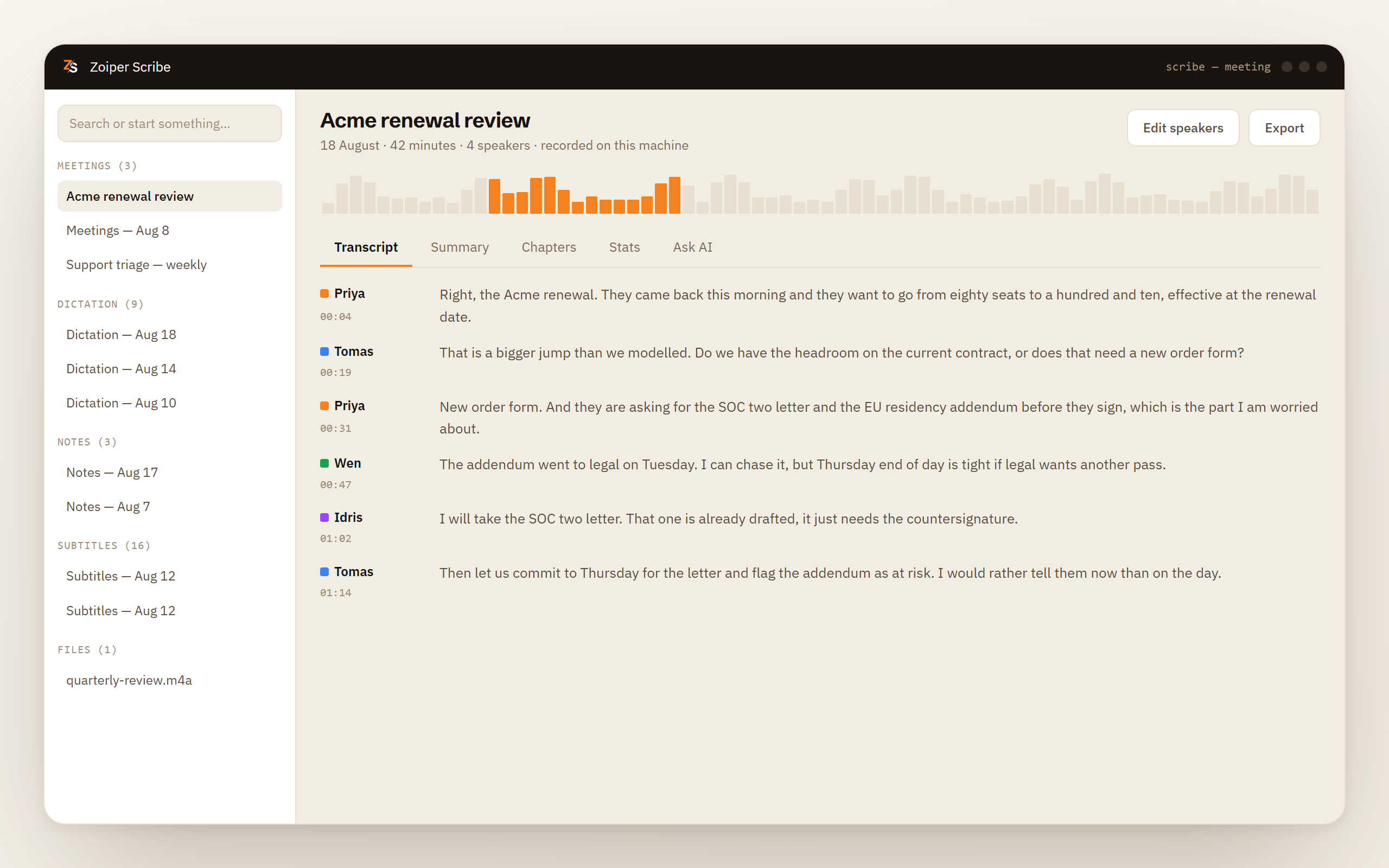Click the Export button

click(x=1284, y=128)
